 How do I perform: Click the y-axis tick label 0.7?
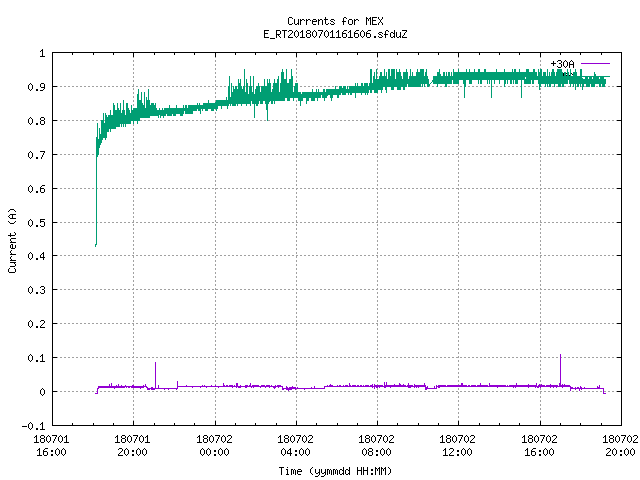pos(36,155)
